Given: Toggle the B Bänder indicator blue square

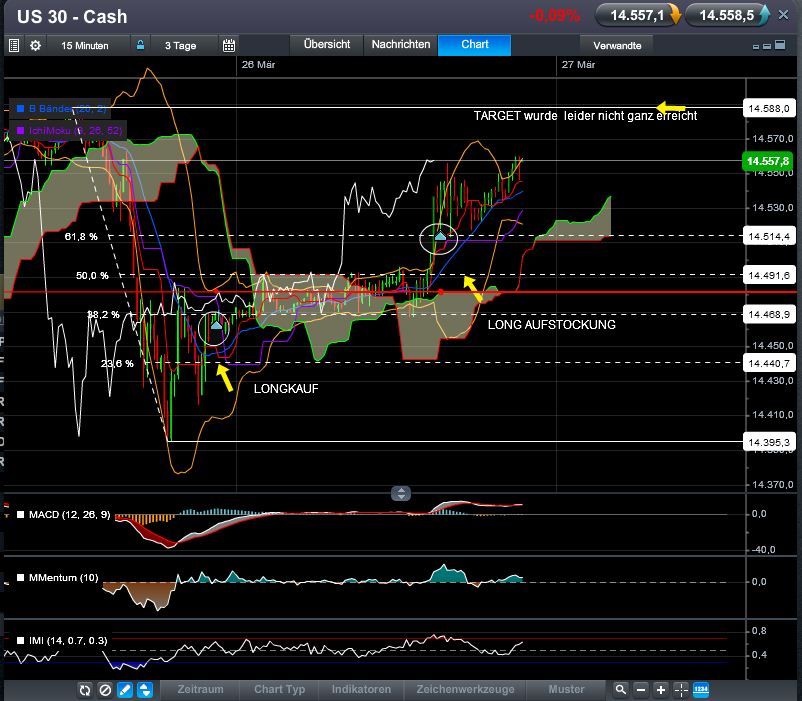Looking at the screenshot, I should click(21, 108).
